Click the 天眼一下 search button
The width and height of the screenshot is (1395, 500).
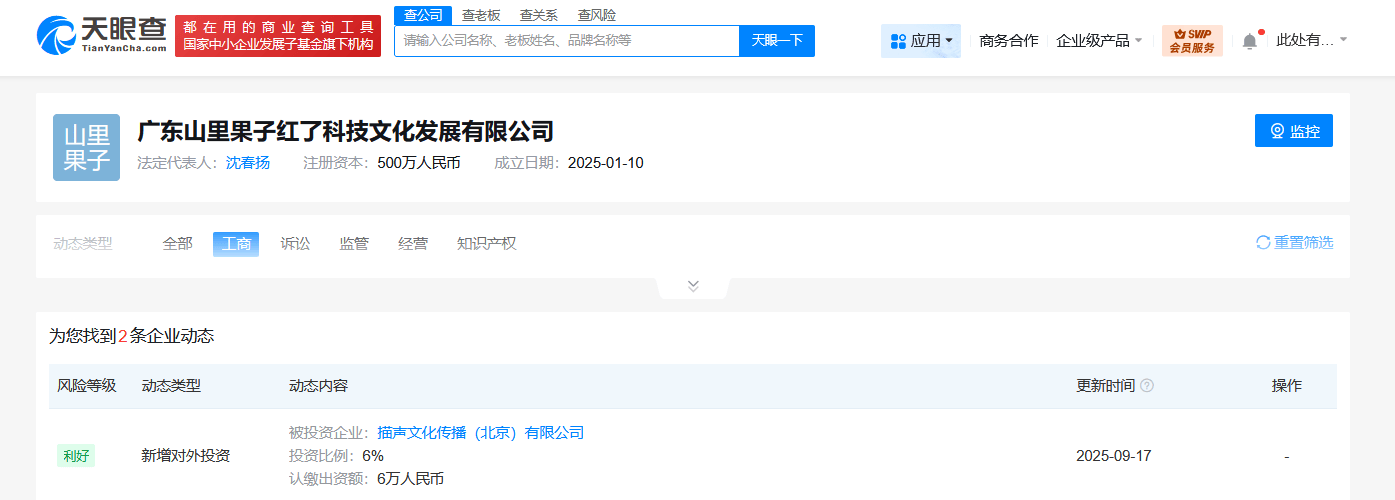pyautogui.click(x=777, y=41)
